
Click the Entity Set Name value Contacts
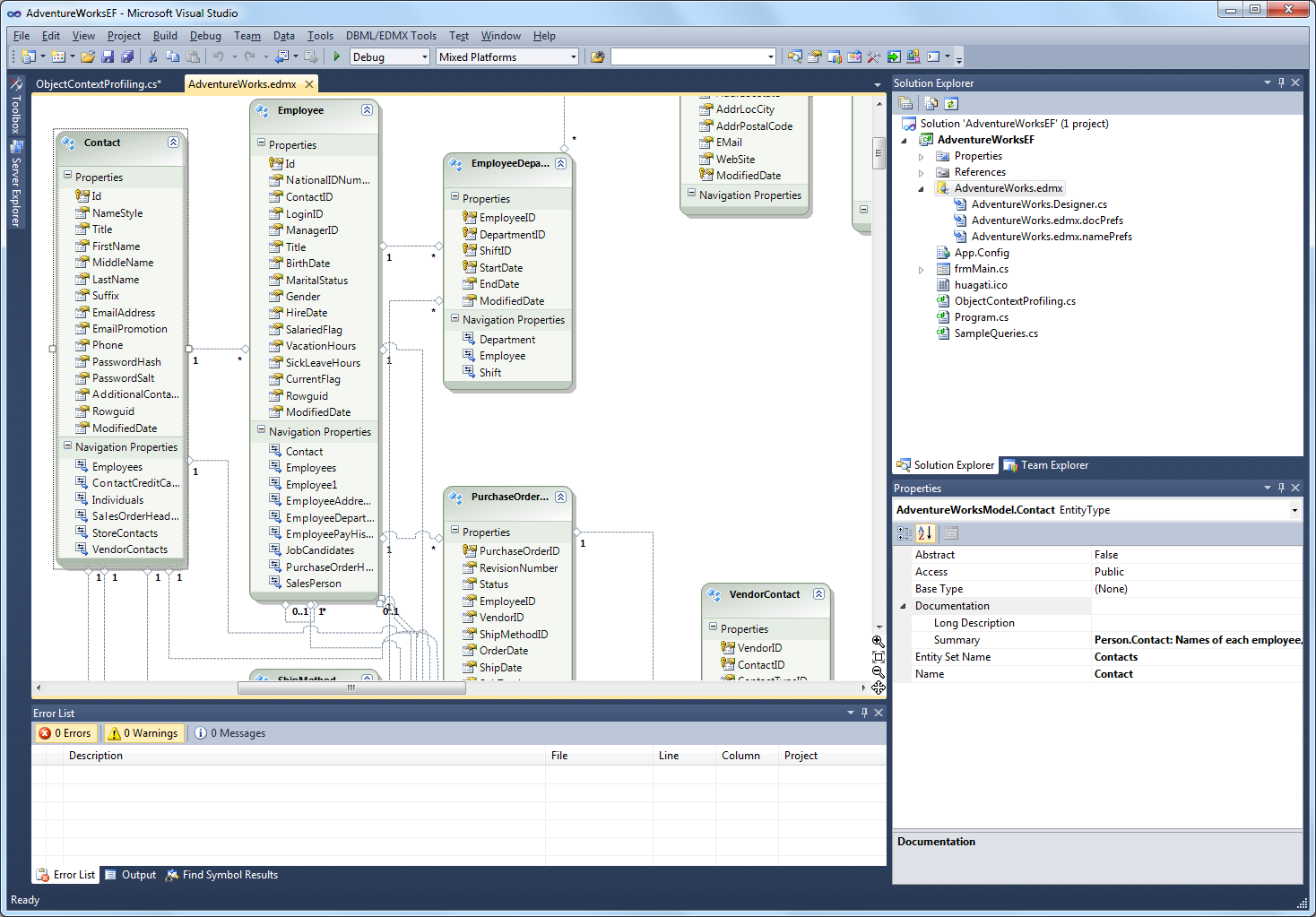pos(1116,657)
